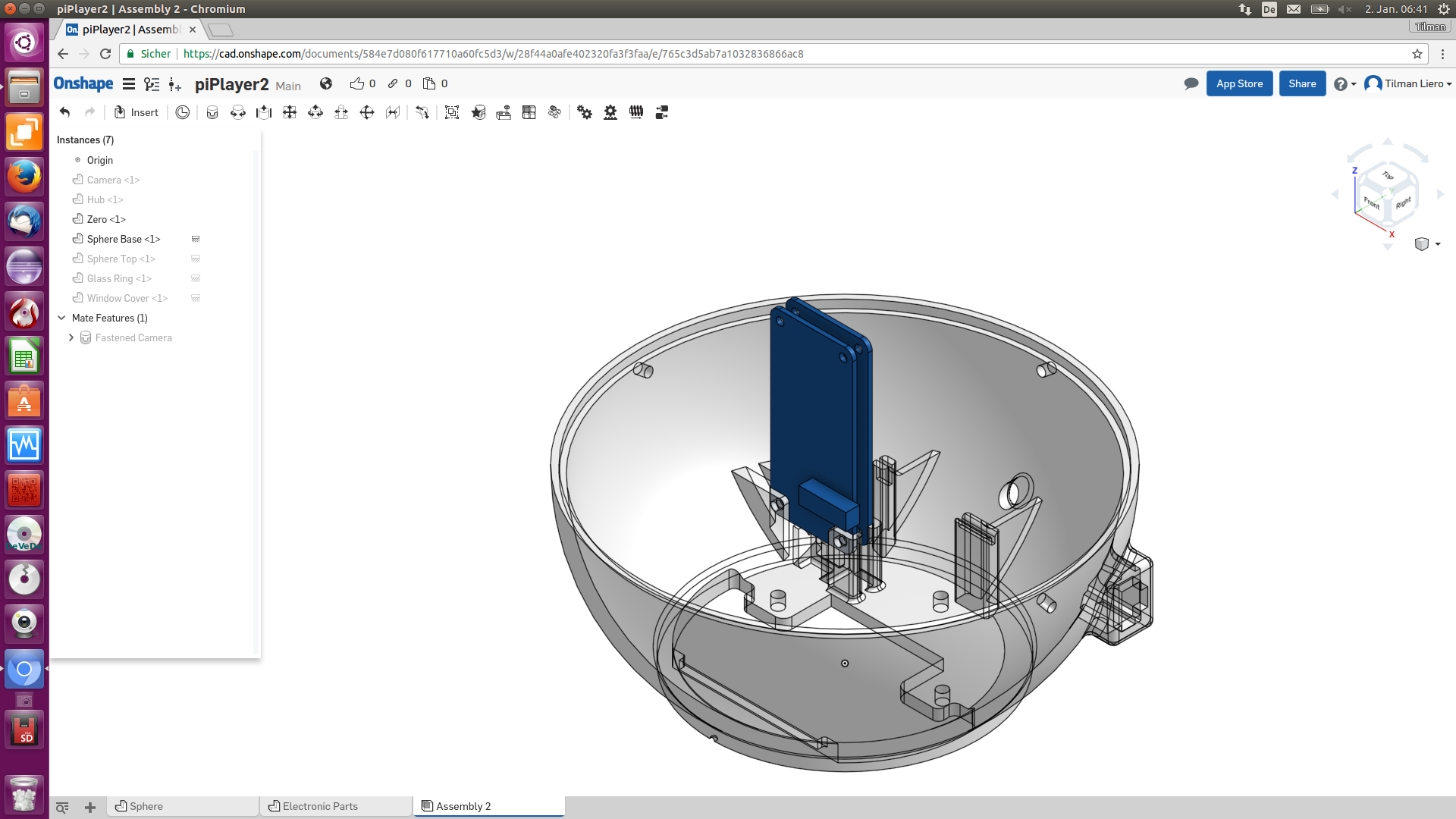This screenshot has width=1456, height=819.
Task: Choose the Pin slot mate tool
Action: click(341, 112)
